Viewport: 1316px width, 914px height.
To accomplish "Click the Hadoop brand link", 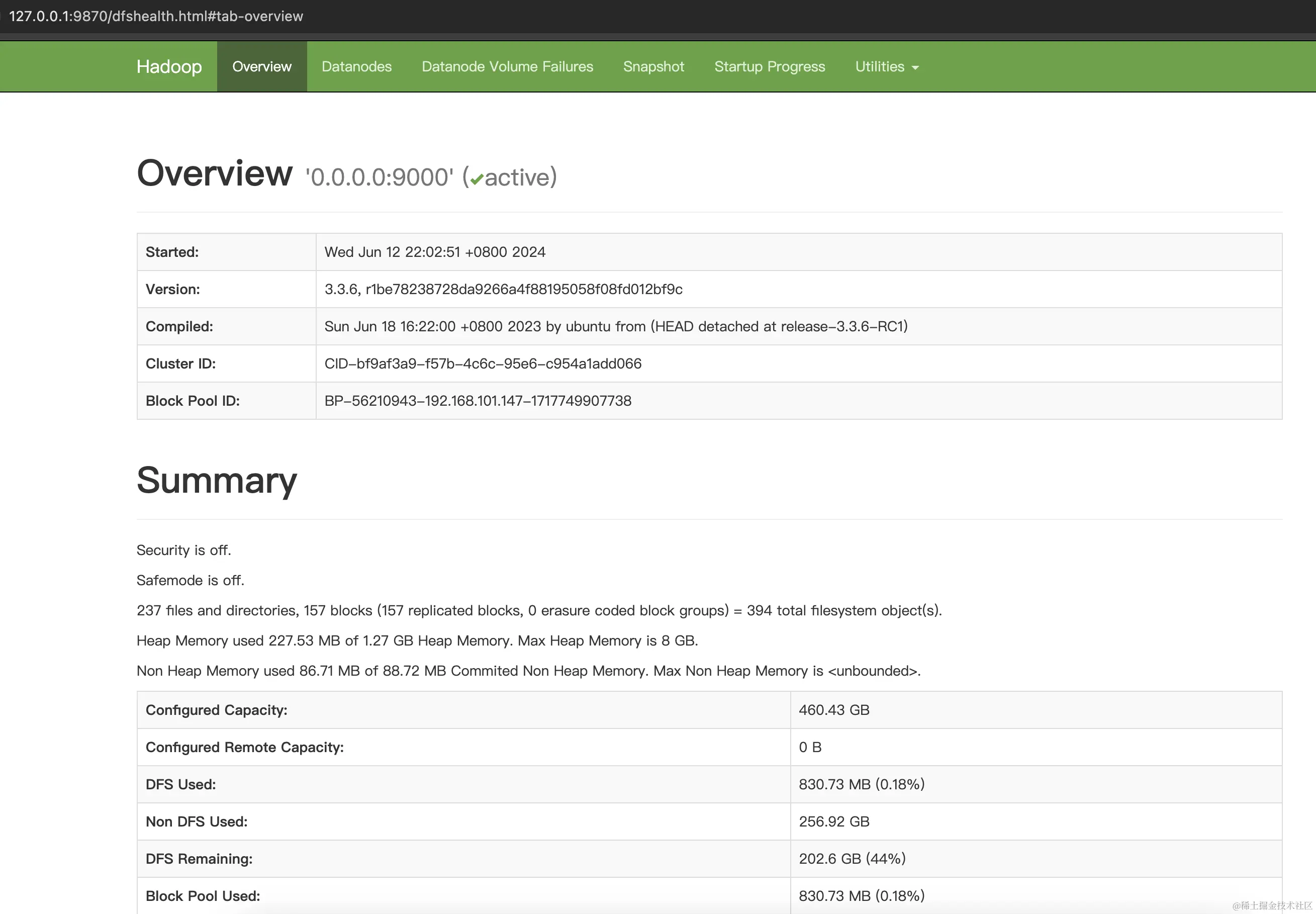I will (169, 66).
